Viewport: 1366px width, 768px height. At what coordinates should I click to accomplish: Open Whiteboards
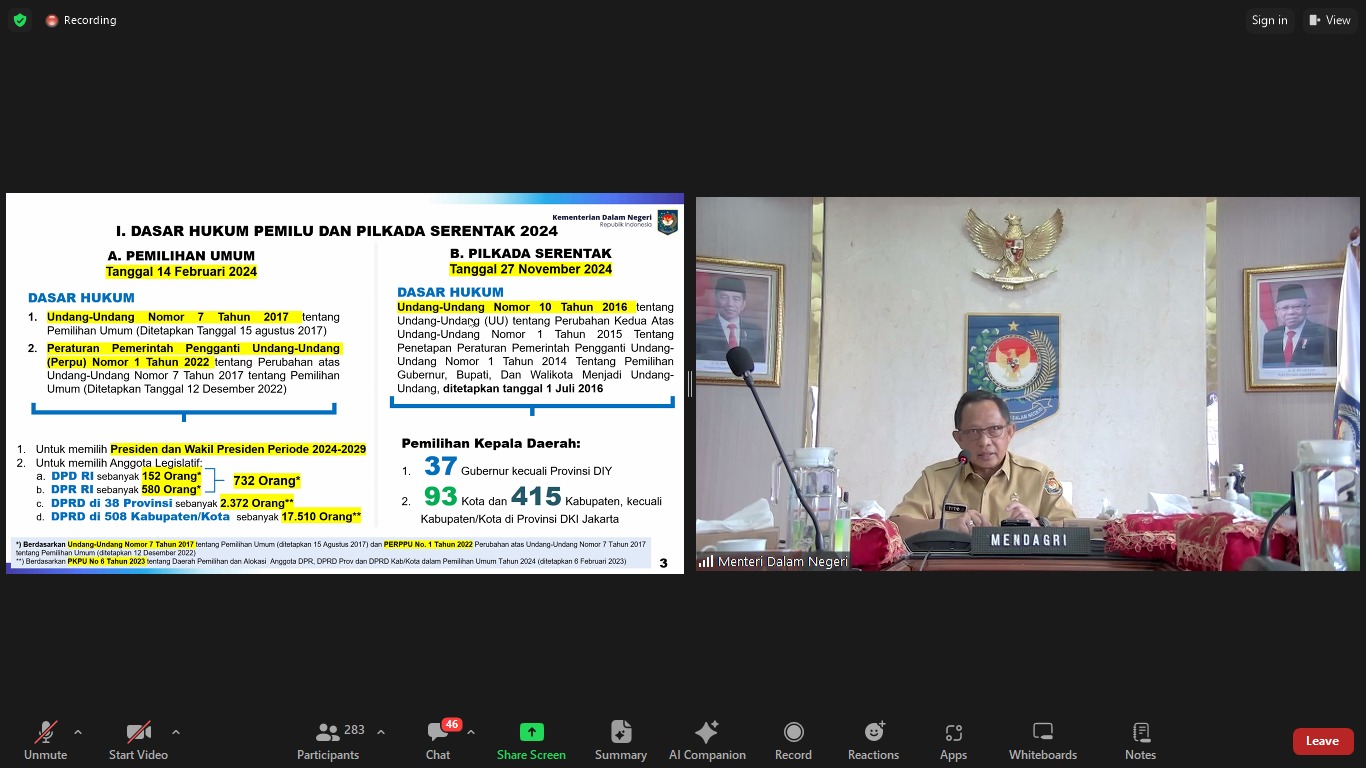(x=1042, y=740)
